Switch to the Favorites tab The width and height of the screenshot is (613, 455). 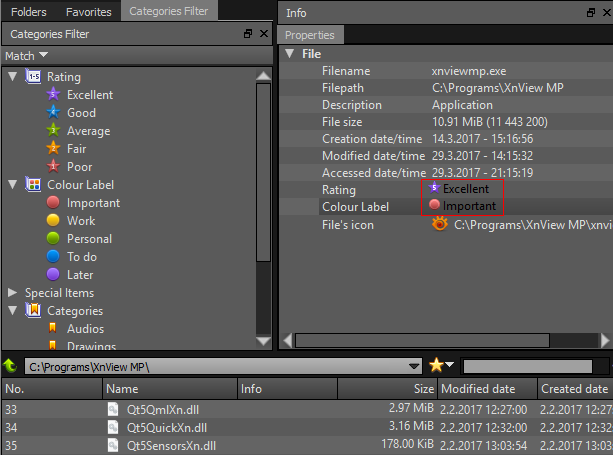coord(89,12)
